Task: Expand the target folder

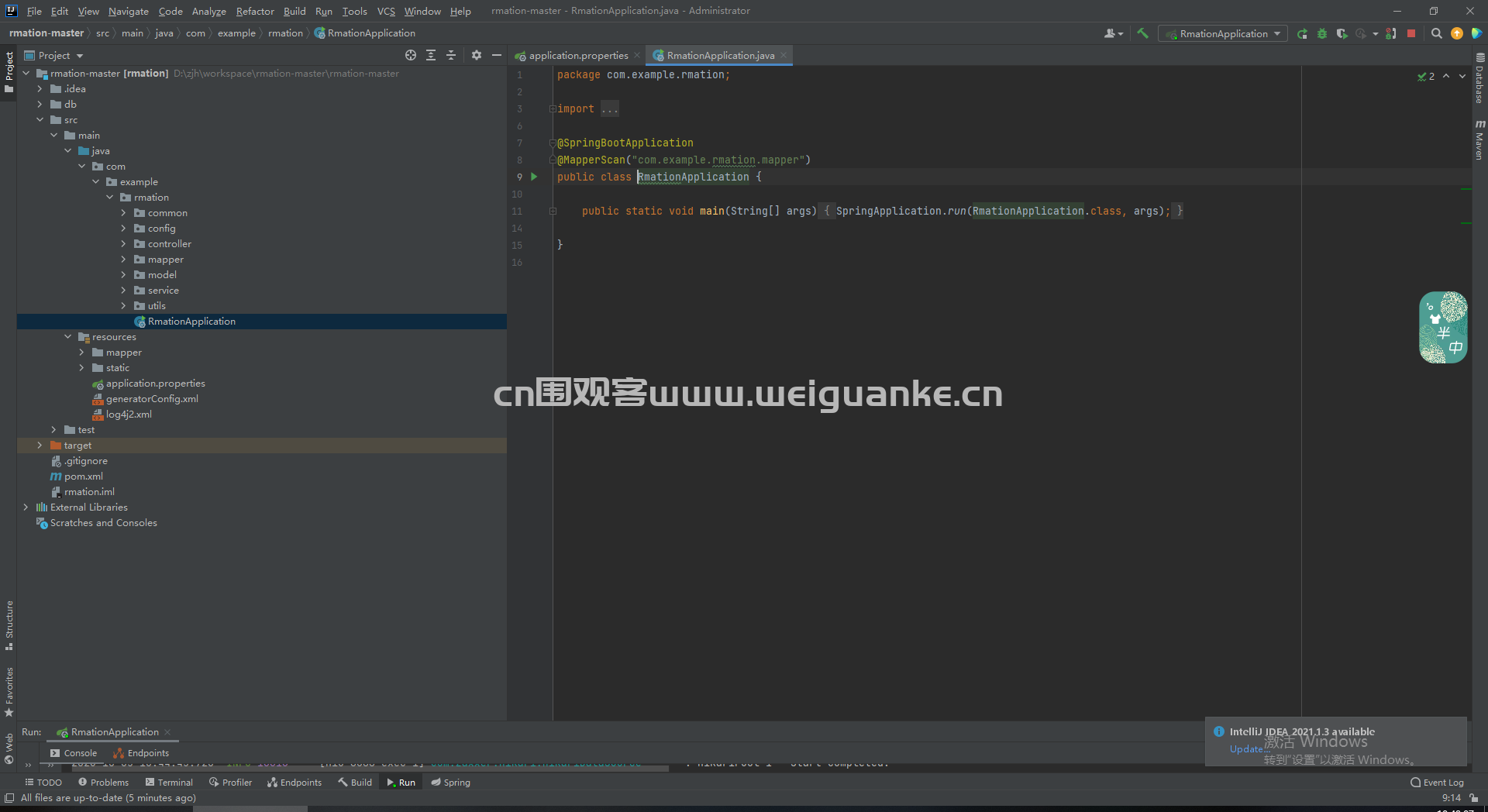Action: [40, 446]
